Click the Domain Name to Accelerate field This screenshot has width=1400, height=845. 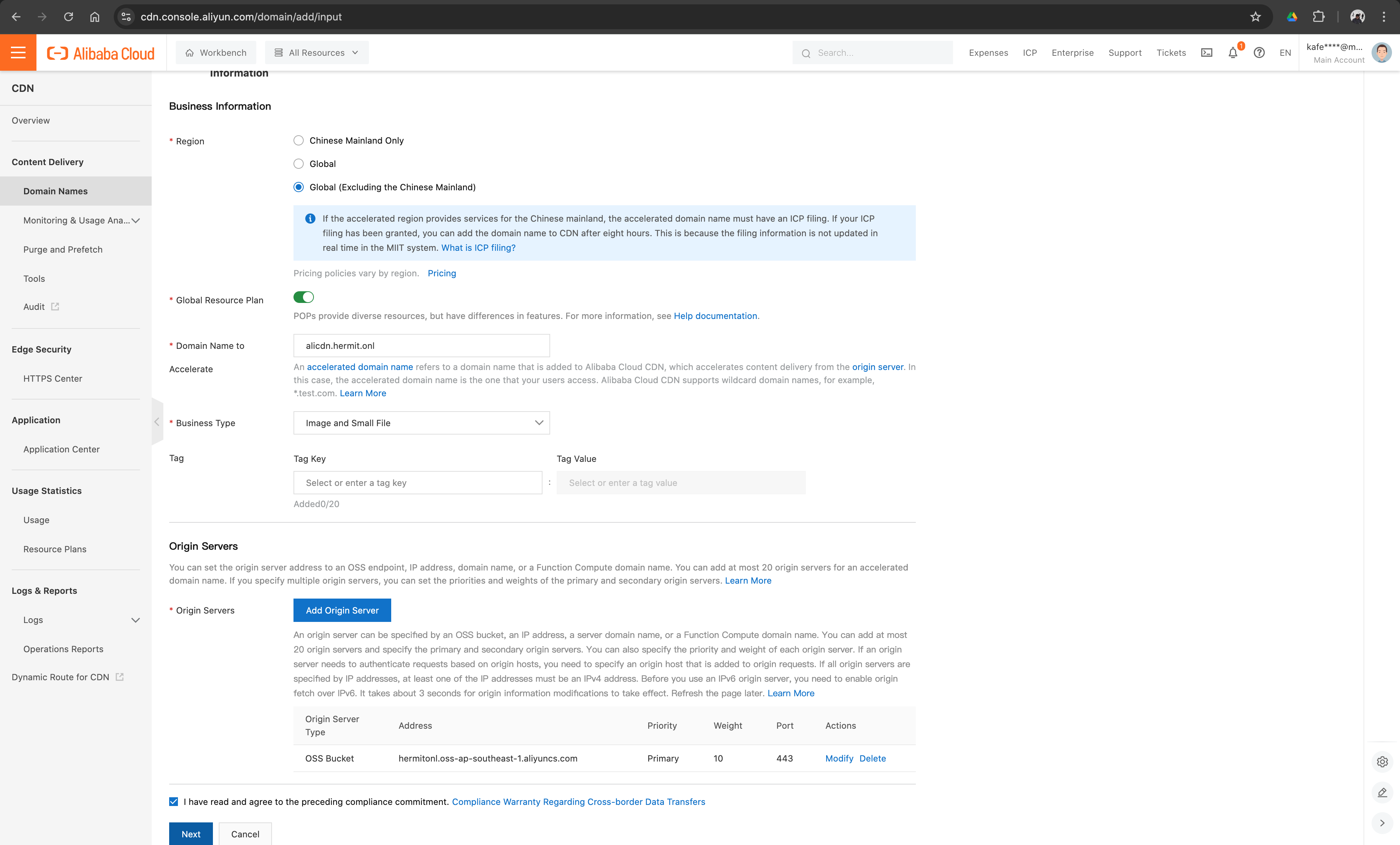pos(421,346)
